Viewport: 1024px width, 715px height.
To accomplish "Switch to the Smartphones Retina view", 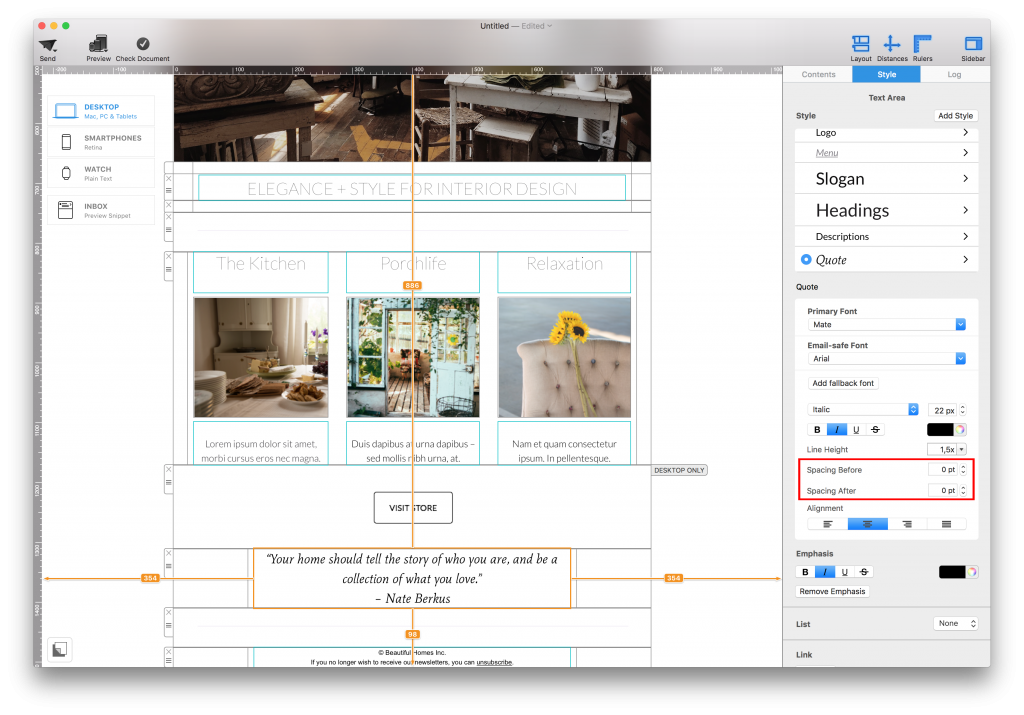I will coord(101,142).
